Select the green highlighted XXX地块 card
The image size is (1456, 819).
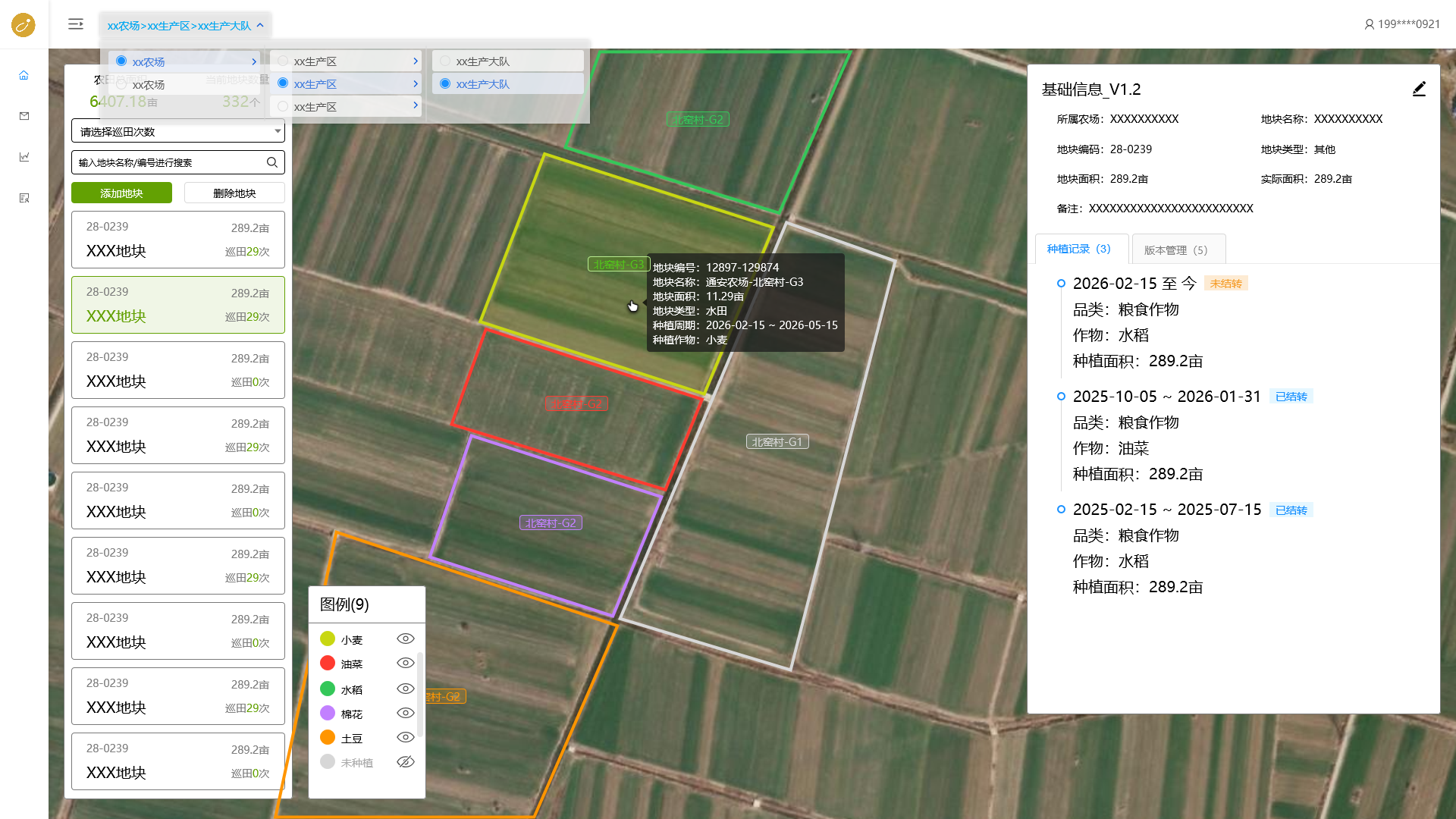(x=178, y=305)
